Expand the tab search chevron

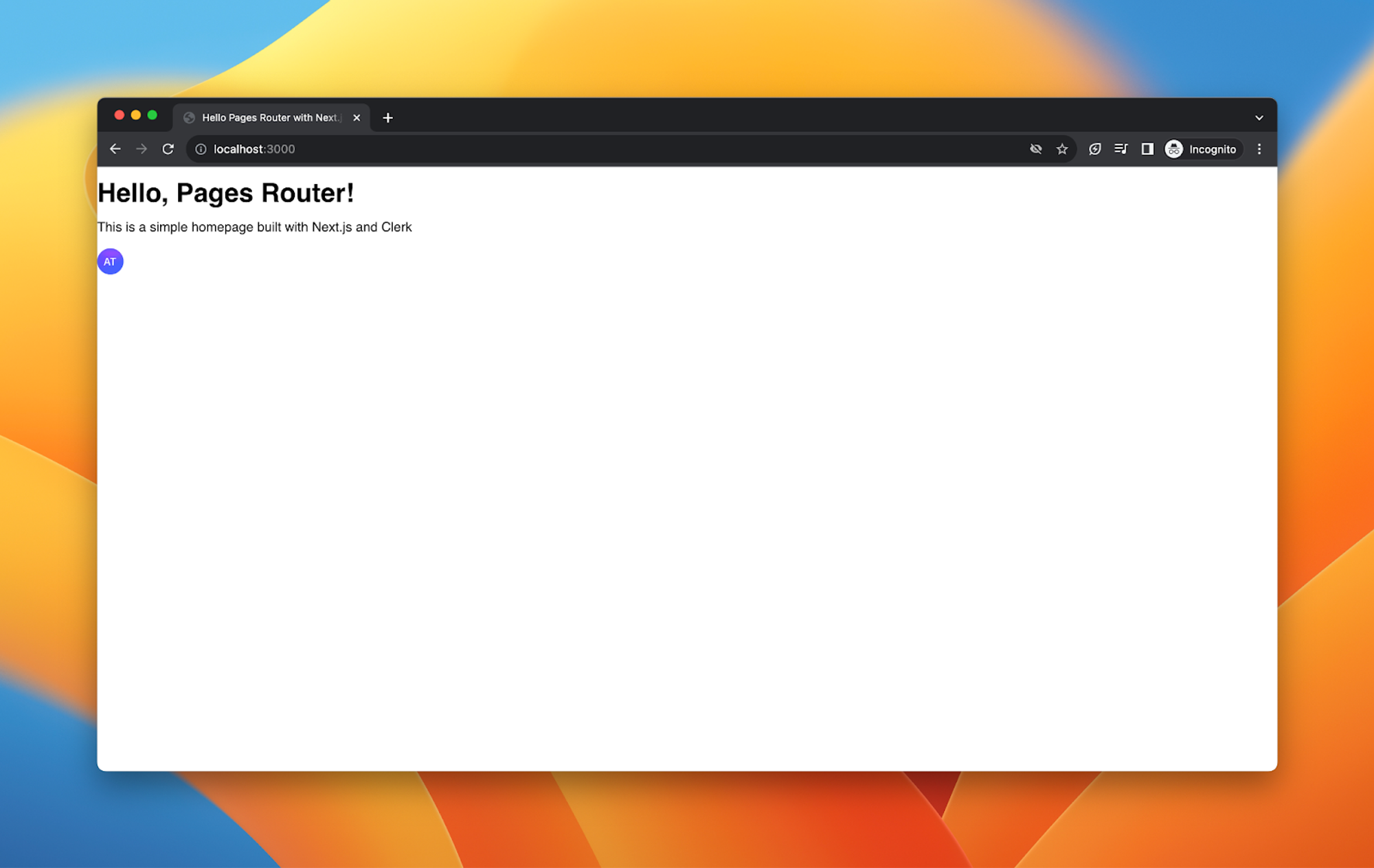click(x=1259, y=118)
